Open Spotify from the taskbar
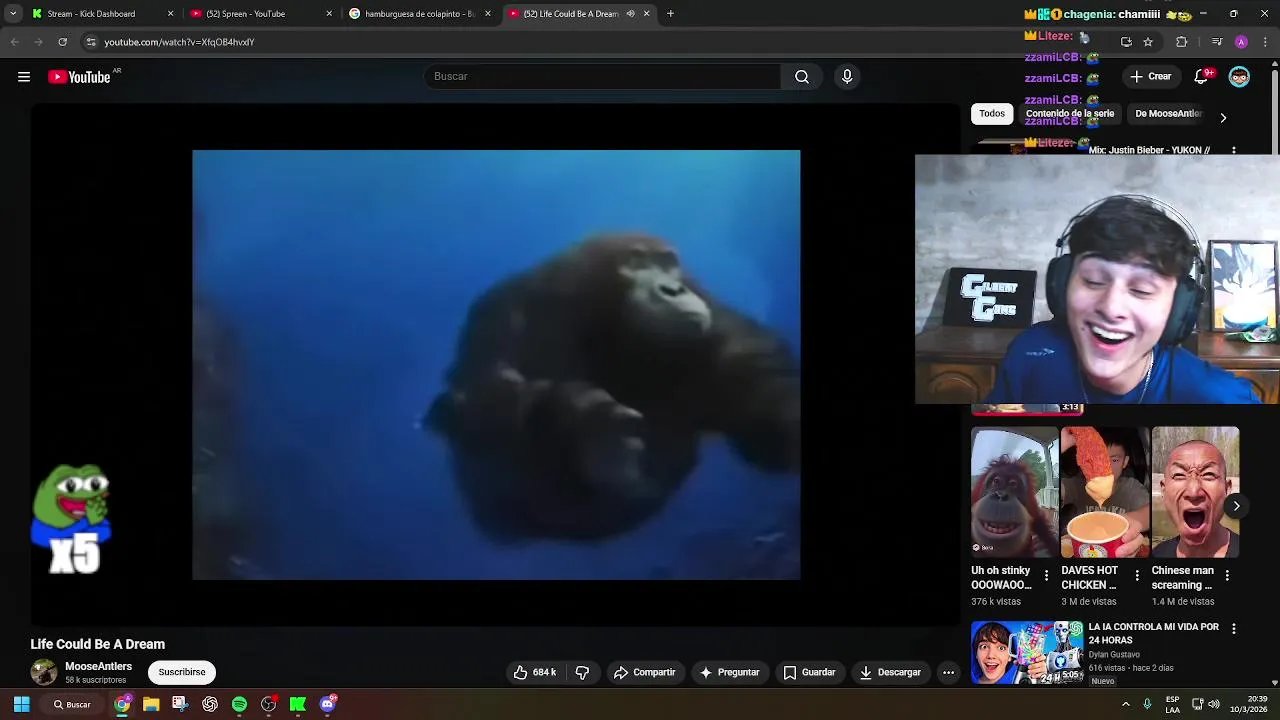 tap(239, 704)
